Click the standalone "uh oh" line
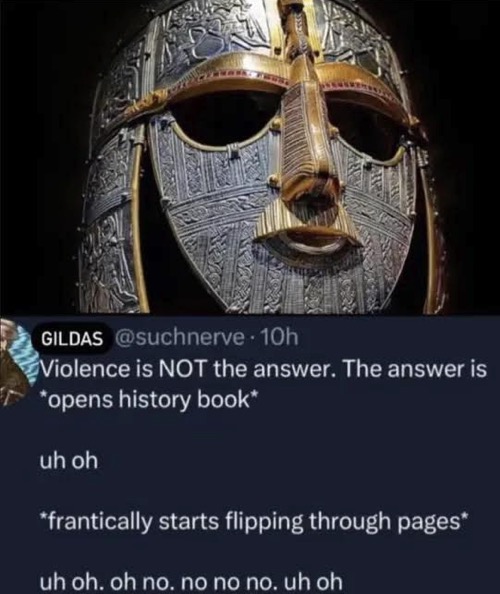The image size is (500, 594). click(69, 461)
